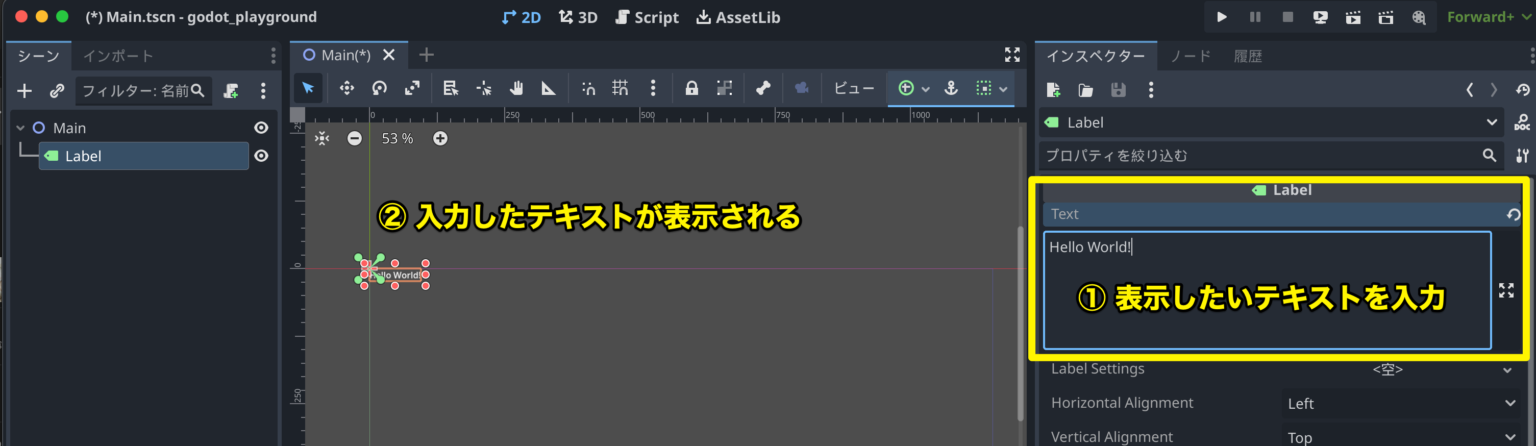The image size is (1536, 446).
Task: Toggle Movie Maker mode reel icon
Action: click(1418, 17)
